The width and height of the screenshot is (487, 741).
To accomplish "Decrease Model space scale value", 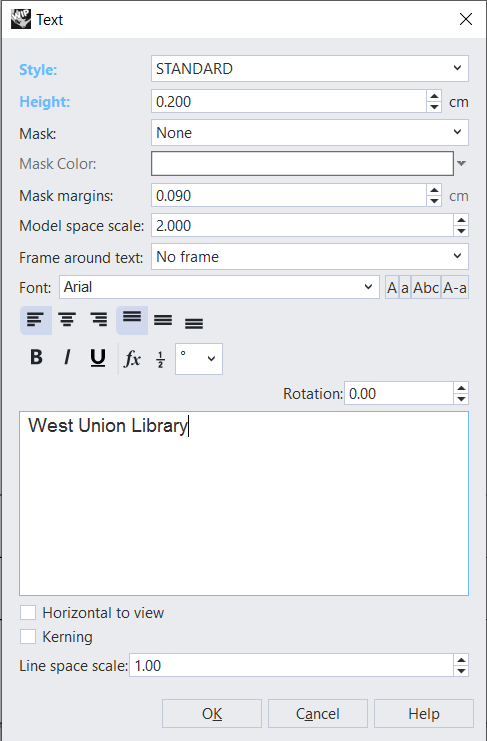I will click(461, 231).
